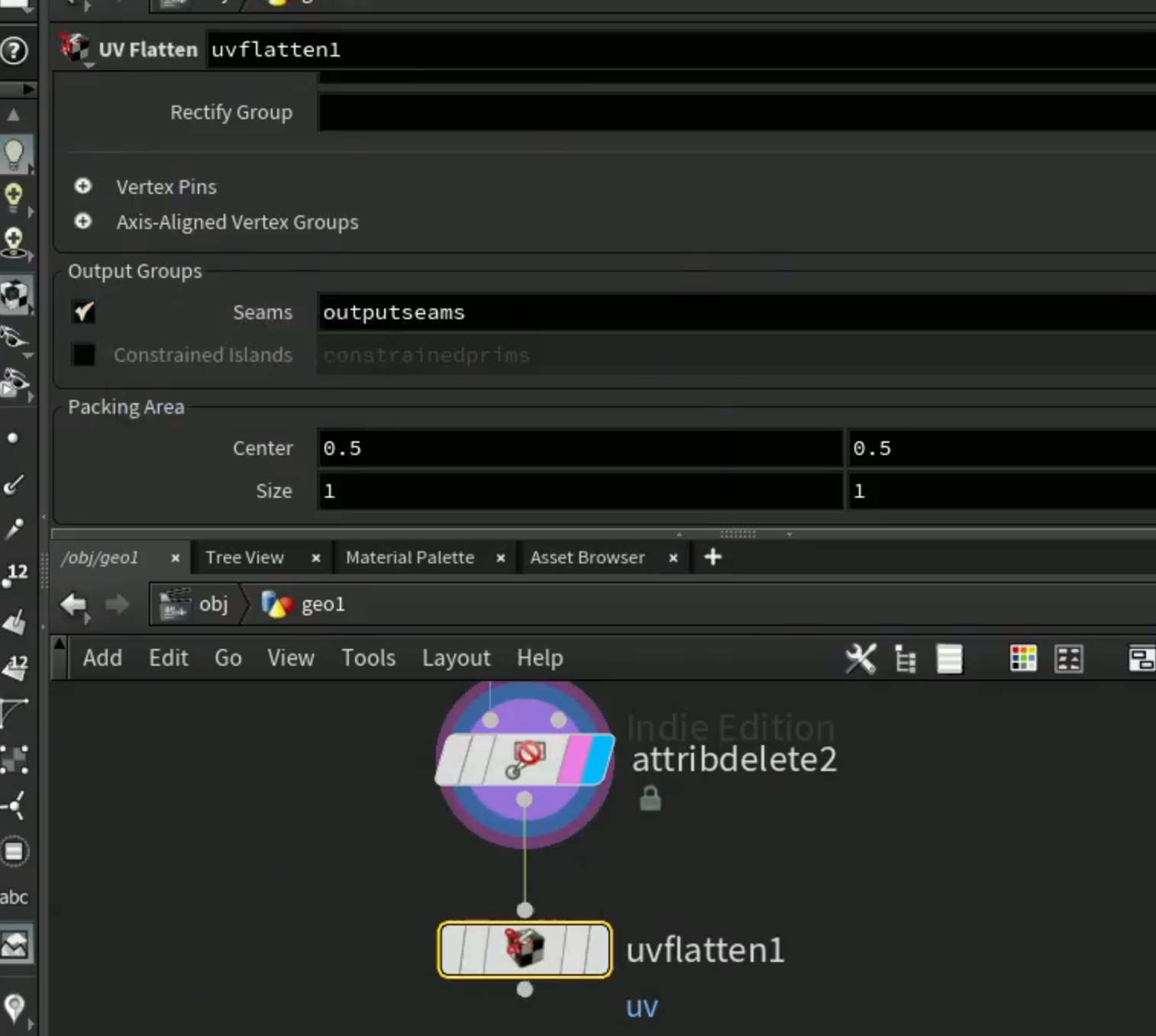Click the help question mark icon
The image size is (1156, 1036).
tap(14, 51)
